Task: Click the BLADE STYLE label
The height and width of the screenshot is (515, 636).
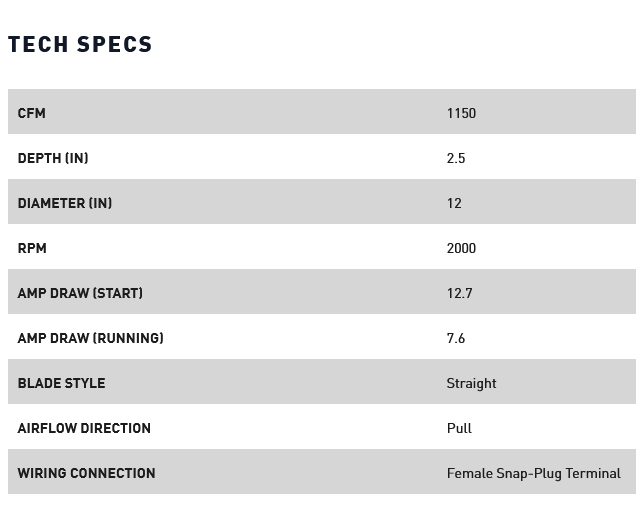Action: [x=61, y=383]
